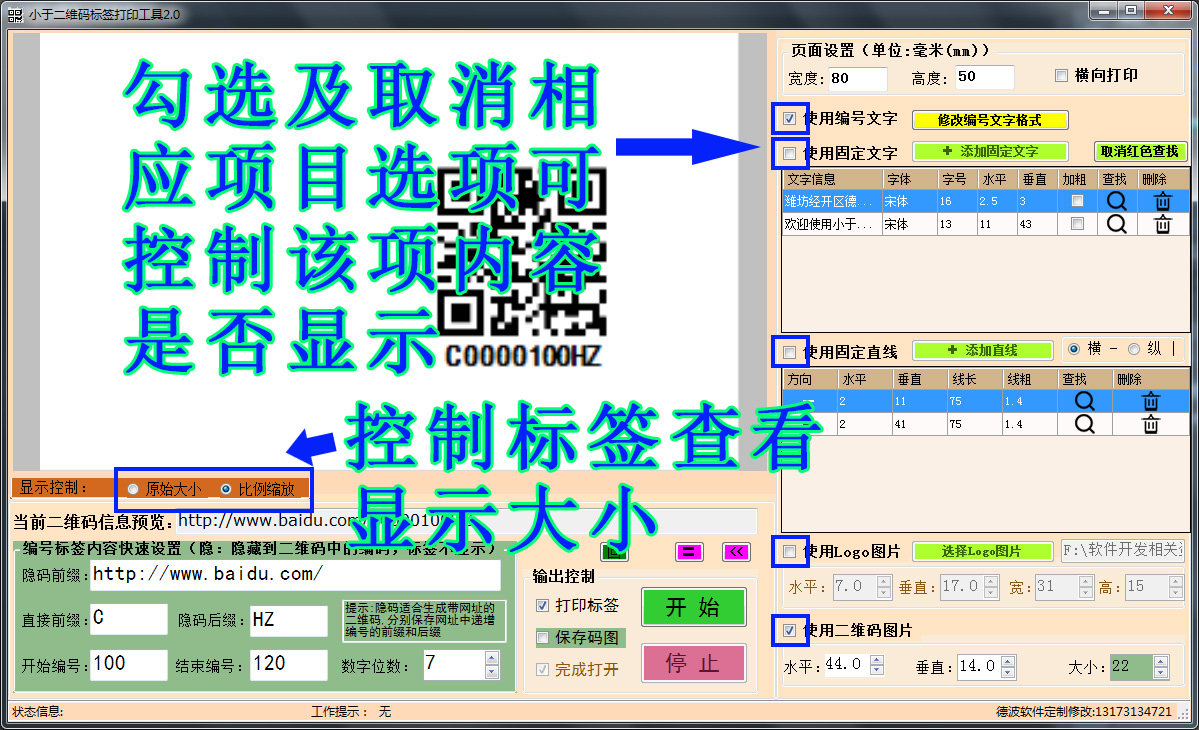Screen dimensions: 1199x730
Task: Click the search icon for line with 垂直 11
Action: 1084,401
